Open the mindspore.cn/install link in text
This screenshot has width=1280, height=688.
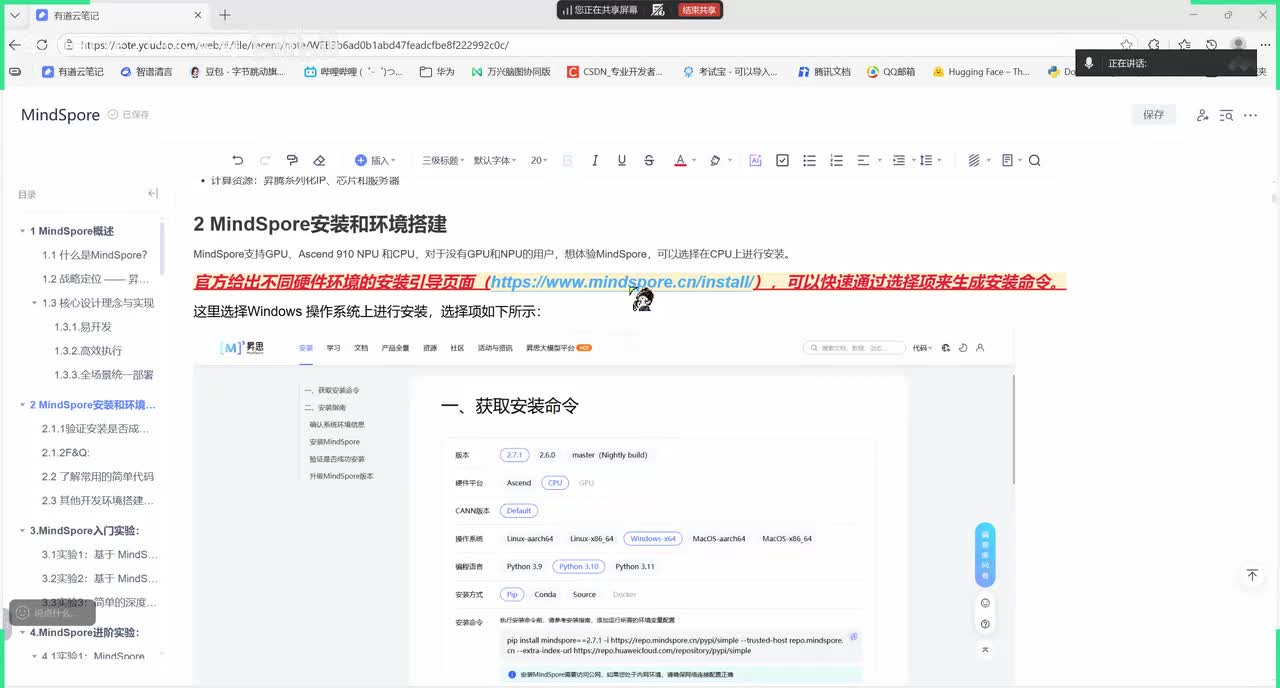tap(622, 282)
